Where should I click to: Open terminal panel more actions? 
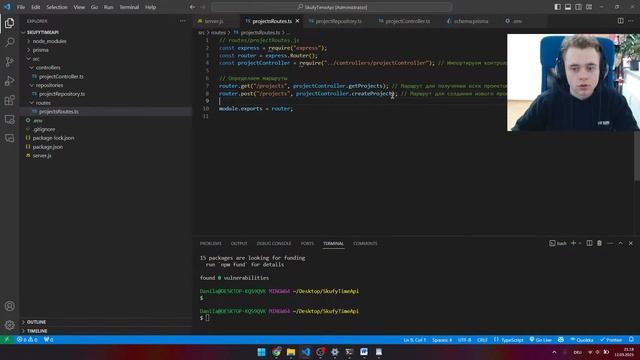tap(610, 243)
